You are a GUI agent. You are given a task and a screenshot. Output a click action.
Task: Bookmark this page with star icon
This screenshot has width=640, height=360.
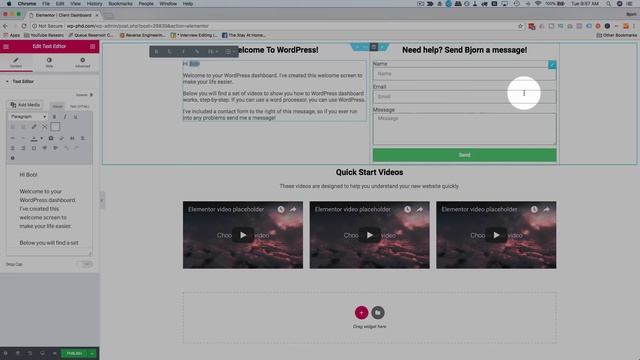click(x=520, y=26)
